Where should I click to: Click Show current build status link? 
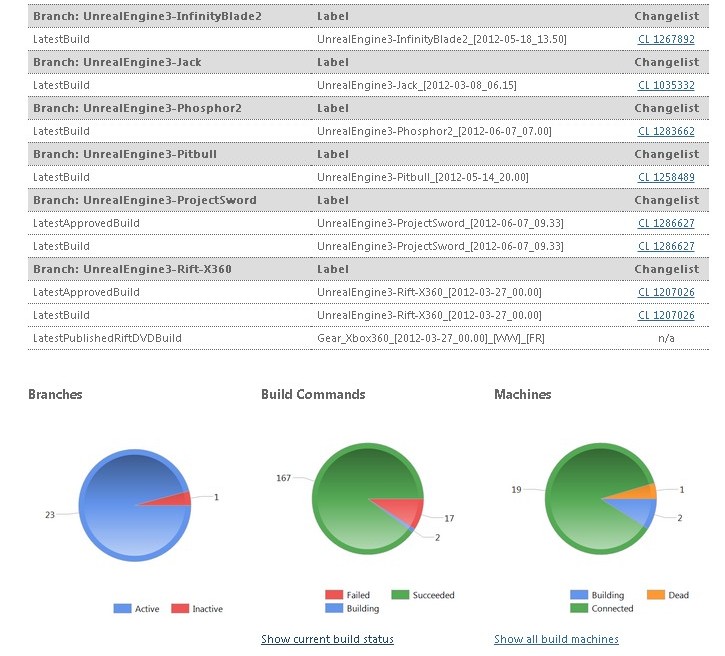pyautogui.click(x=327, y=639)
